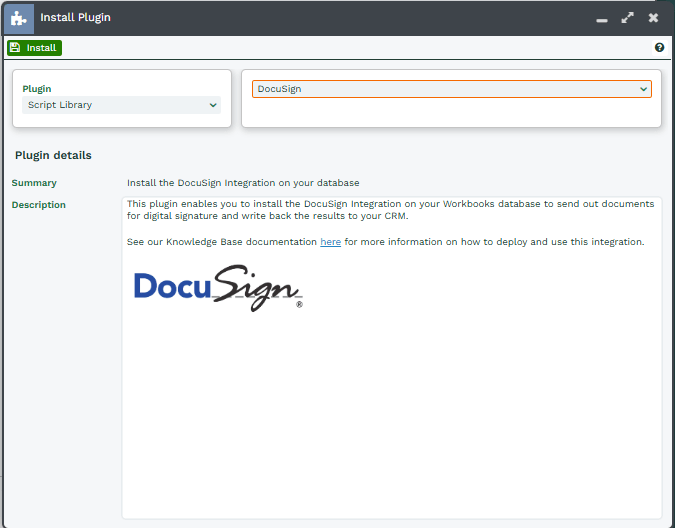Minimize the Install Plugin window
This screenshot has width=675, height=528.
pyautogui.click(x=602, y=20)
